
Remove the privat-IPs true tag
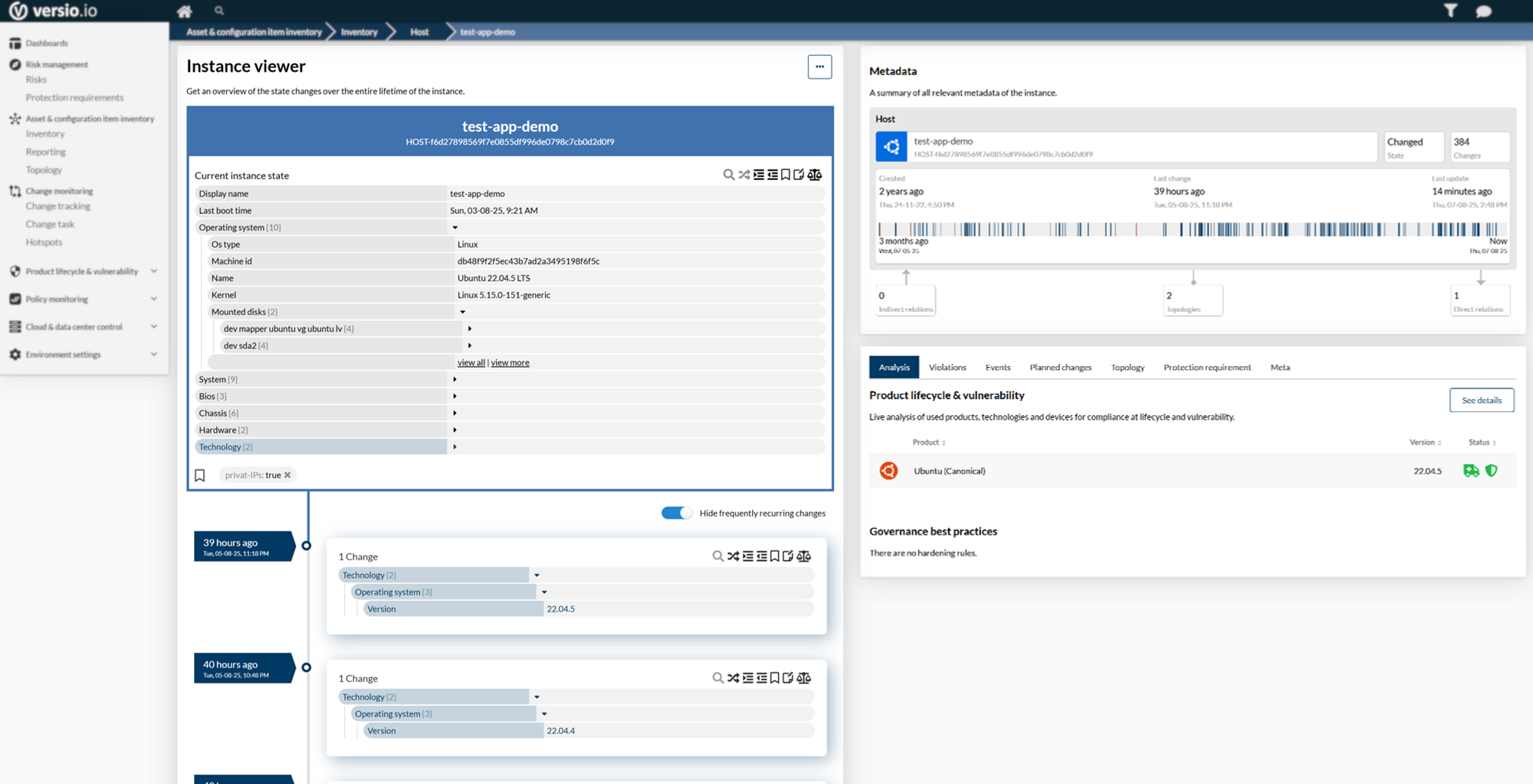click(x=287, y=475)
